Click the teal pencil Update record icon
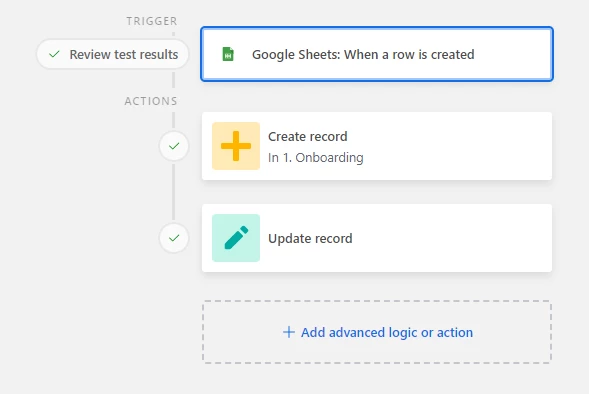This screenshot has height=394, width=589. click(236, 238)
